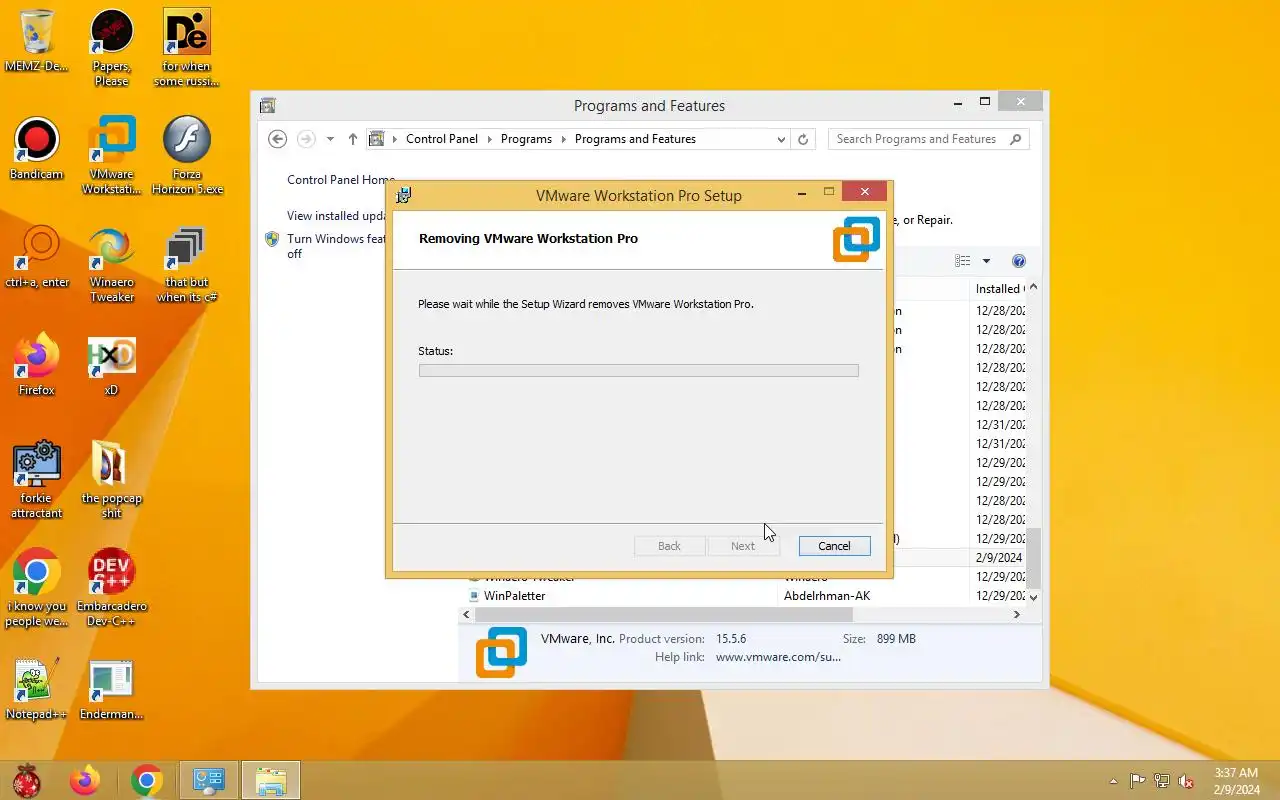This screenshot has width=1280, height=800.
Task: Open network icon in system tray
Action: 1162,781
